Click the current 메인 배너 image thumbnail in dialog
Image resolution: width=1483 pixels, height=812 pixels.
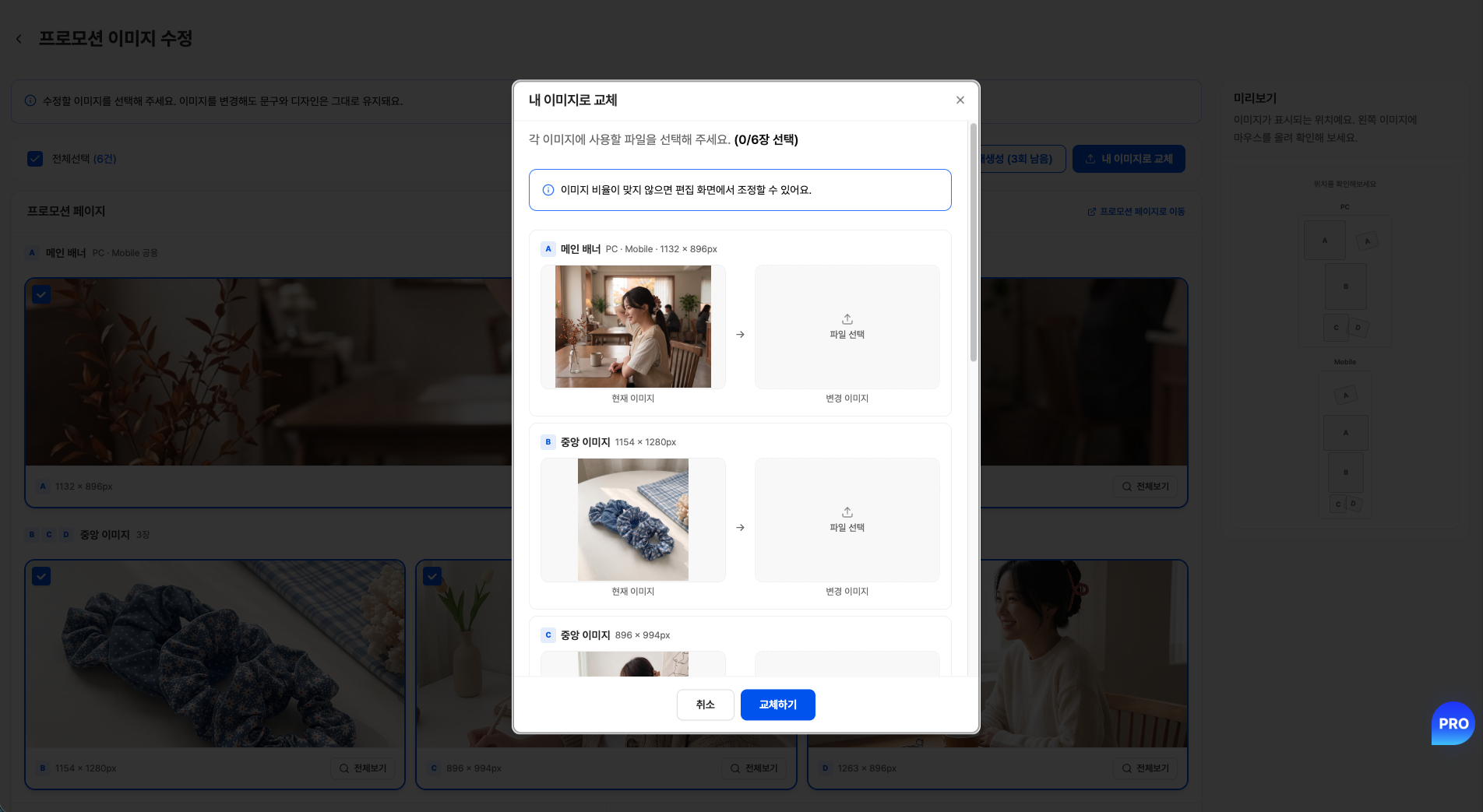[x=632, y=327]
